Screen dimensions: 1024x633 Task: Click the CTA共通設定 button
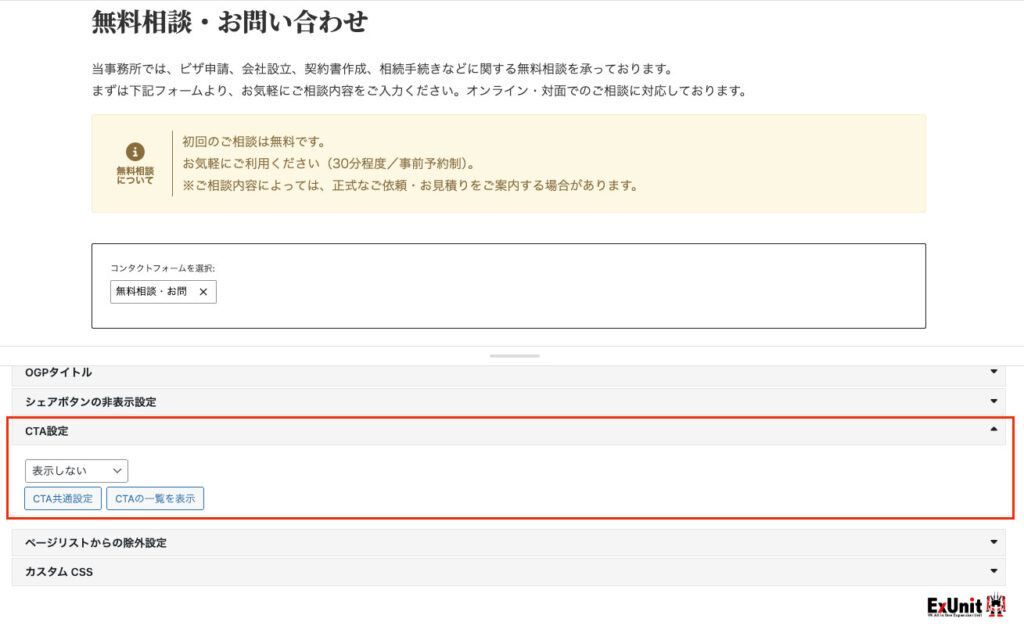tap(62, 498)
